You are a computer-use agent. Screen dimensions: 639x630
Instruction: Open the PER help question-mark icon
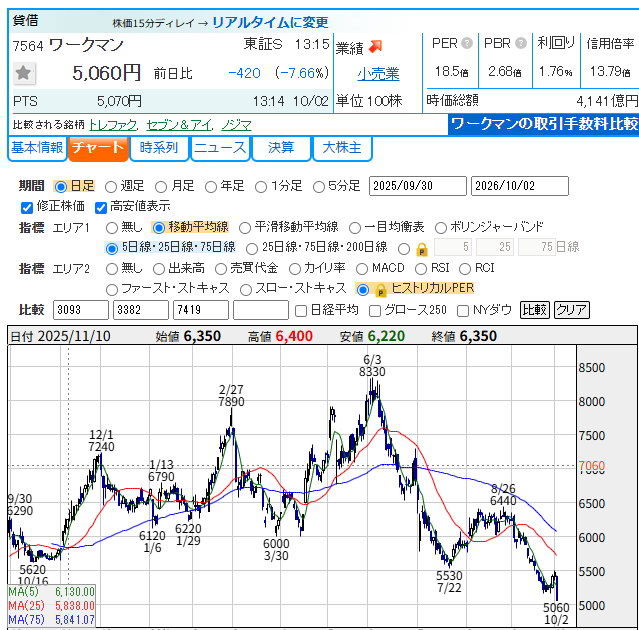point(467,43)
